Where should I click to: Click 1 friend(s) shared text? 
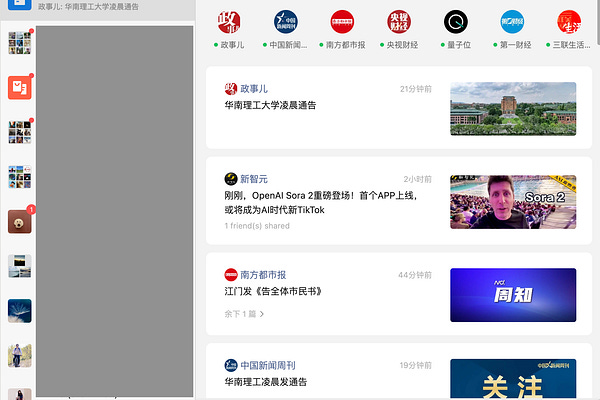point(257,226)
